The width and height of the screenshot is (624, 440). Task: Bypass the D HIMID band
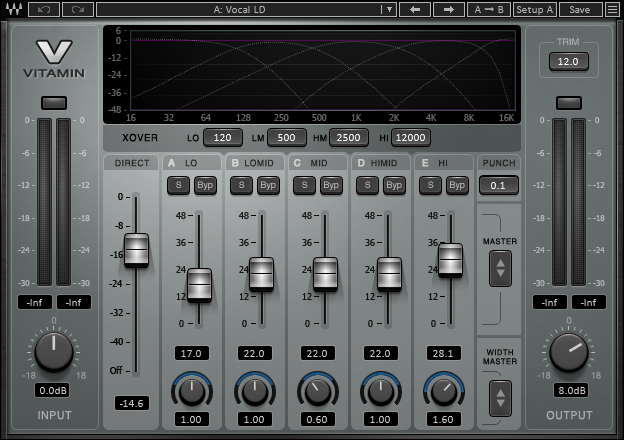coord(394,185)
